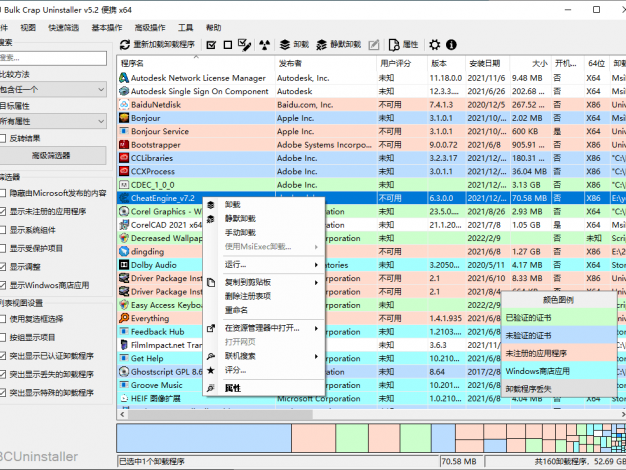The image size is (626, 470).
Task: Toggle 隐藏由Microsoft发布的内容 checkbox
Action: coord(2,193)
